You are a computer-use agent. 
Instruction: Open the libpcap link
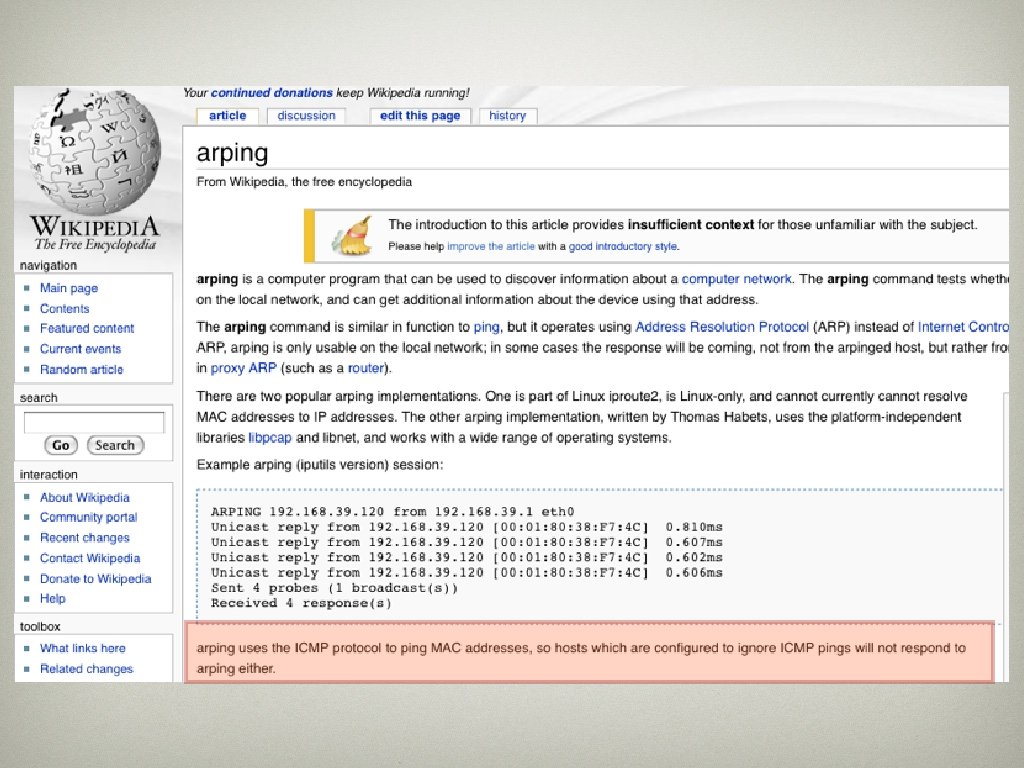[270, 438]
